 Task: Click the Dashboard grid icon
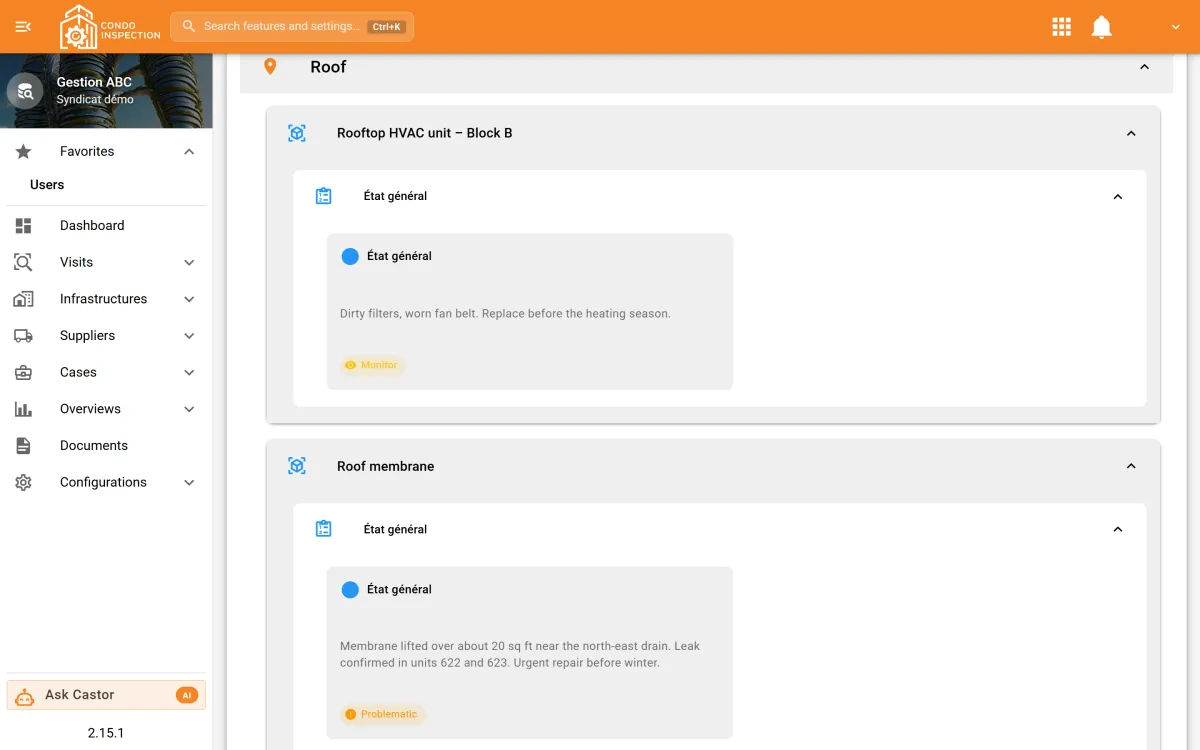[x=23, y=225]
